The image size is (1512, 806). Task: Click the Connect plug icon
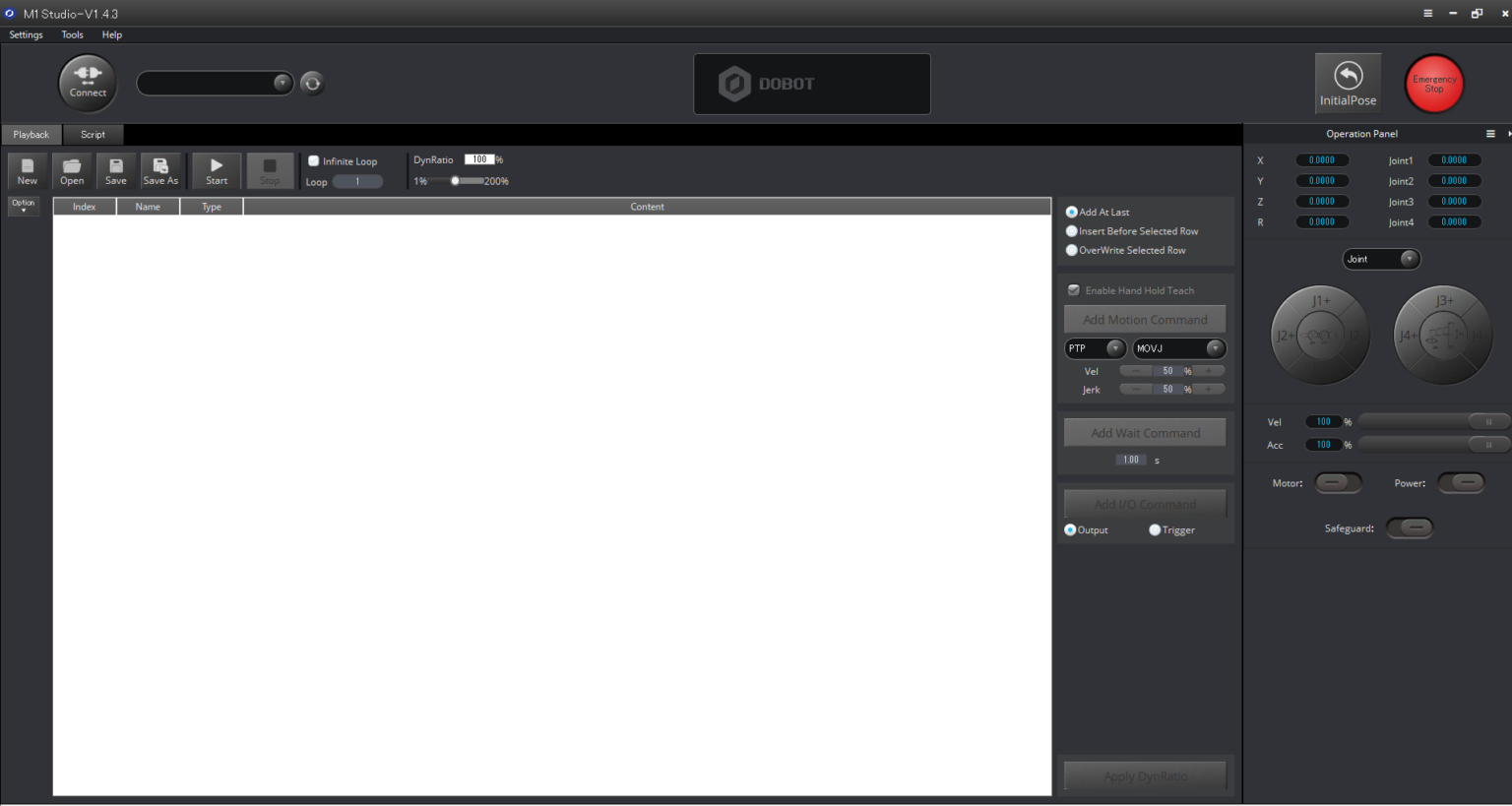coord(88,74)
